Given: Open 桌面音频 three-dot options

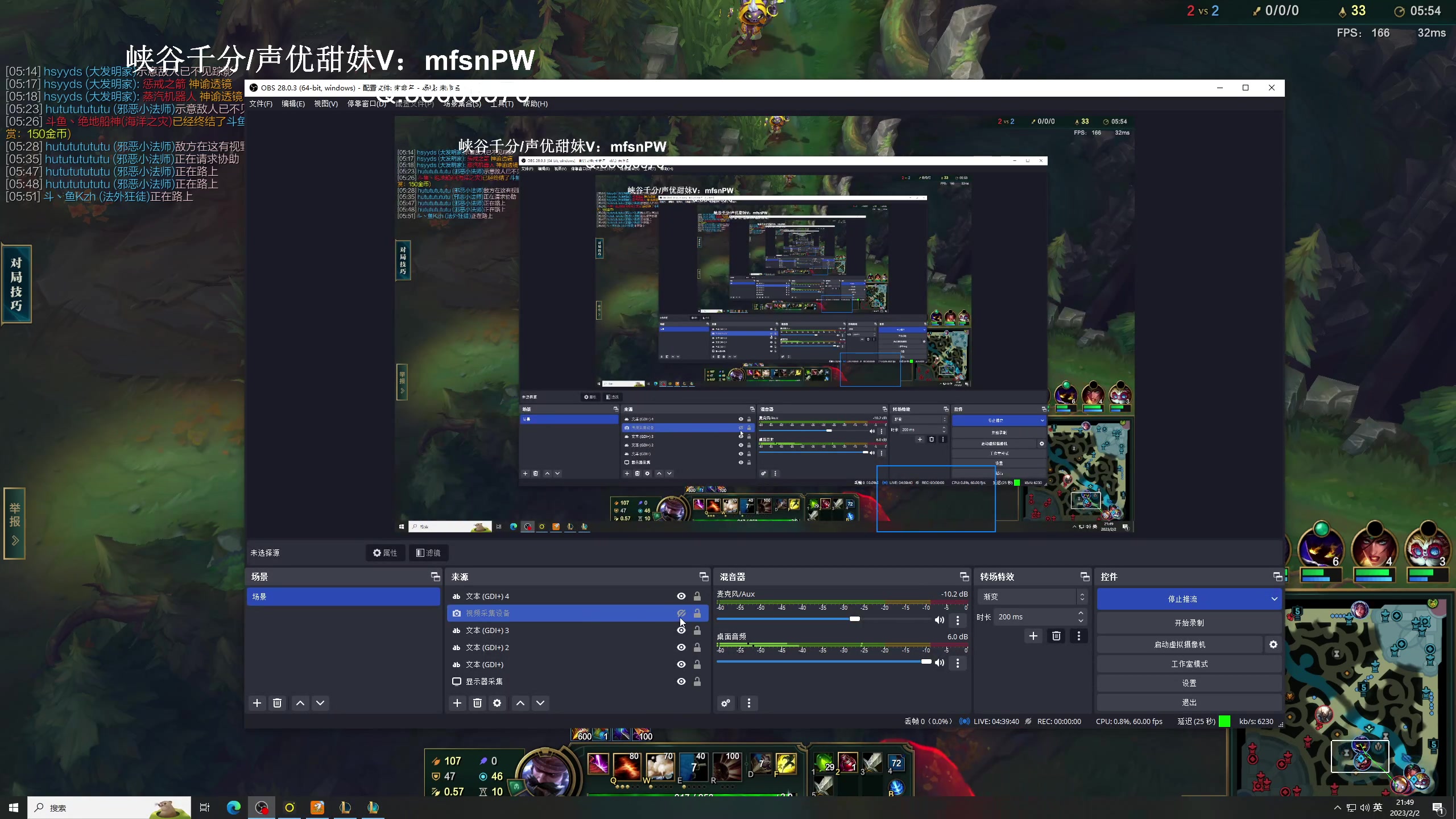Looking at the screenshot, I should 958,663.
